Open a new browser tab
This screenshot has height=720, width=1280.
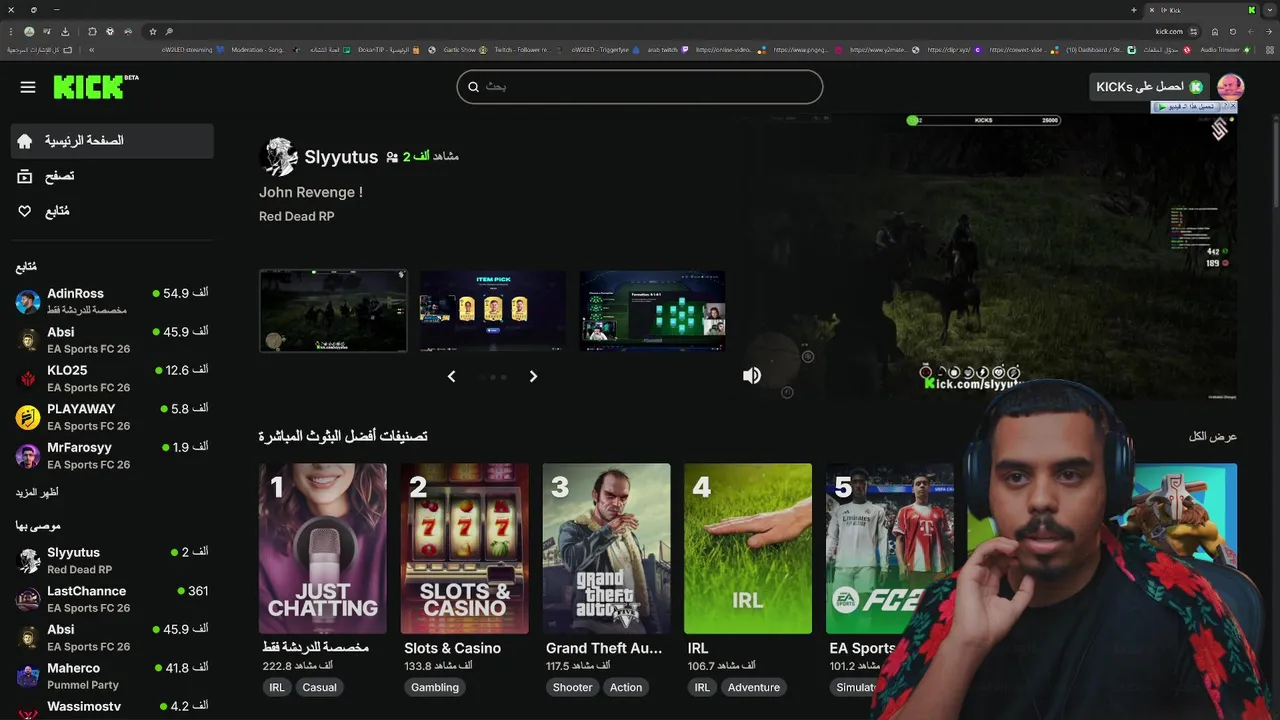1134,10
